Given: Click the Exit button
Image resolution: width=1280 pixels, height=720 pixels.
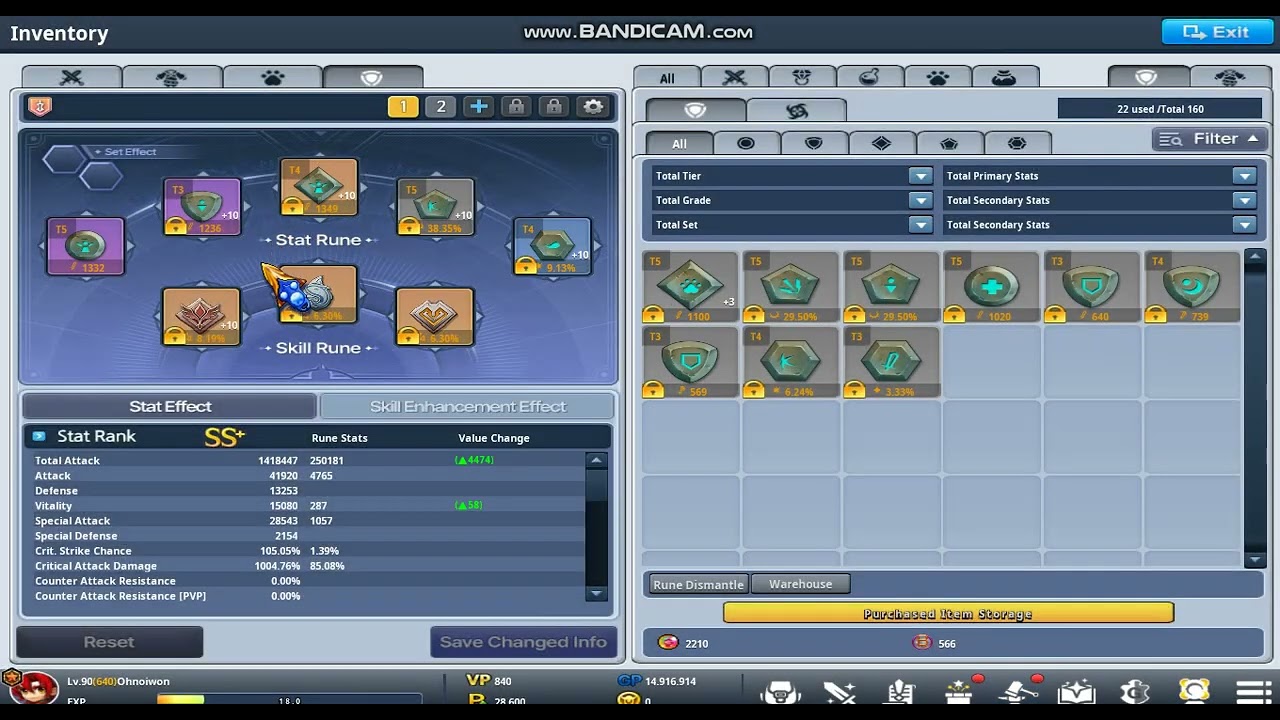Looking at the screenshot, I should tap(1217, 32).
